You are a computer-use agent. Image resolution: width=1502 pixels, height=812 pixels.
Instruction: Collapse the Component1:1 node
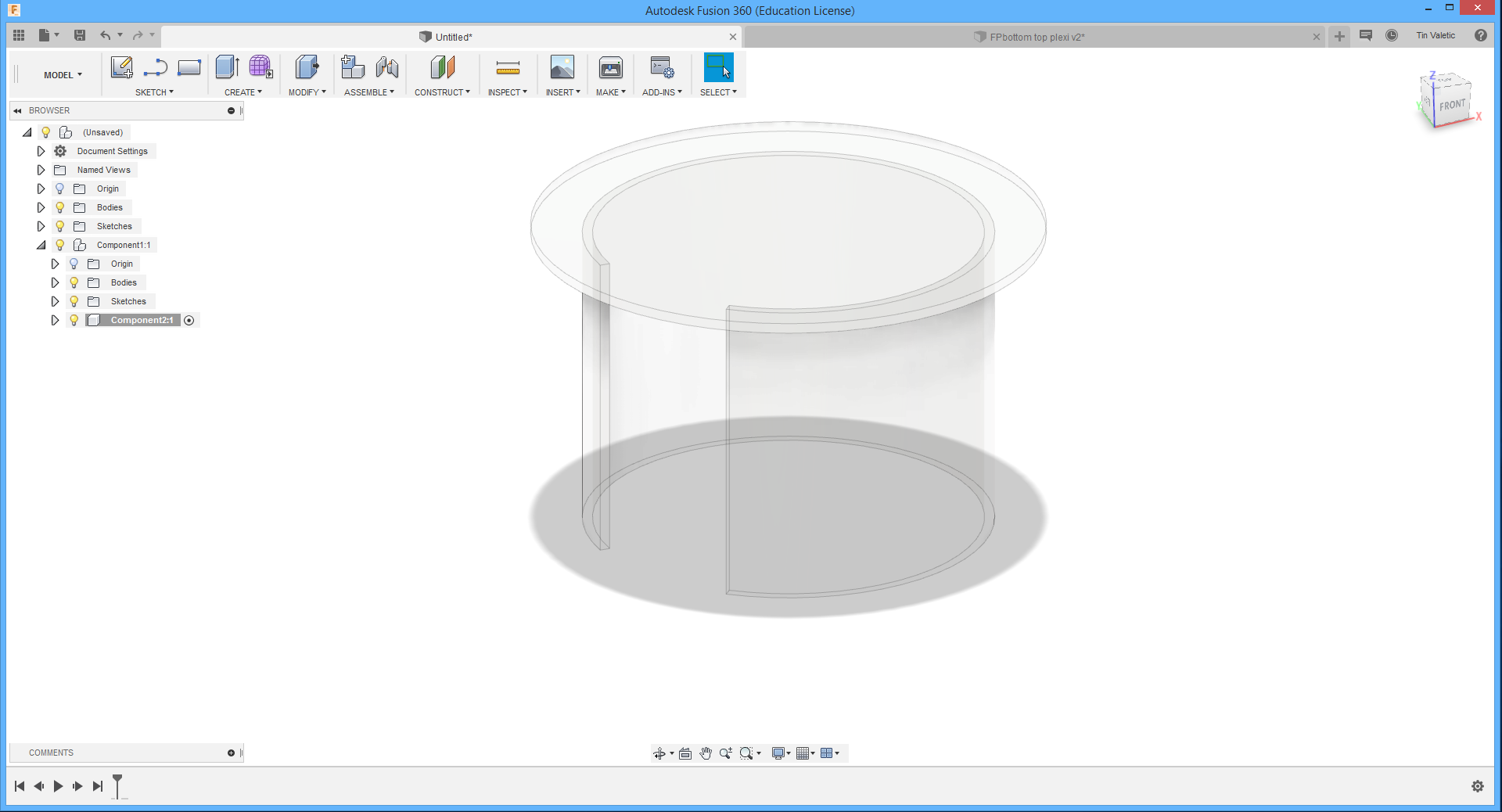41,245
